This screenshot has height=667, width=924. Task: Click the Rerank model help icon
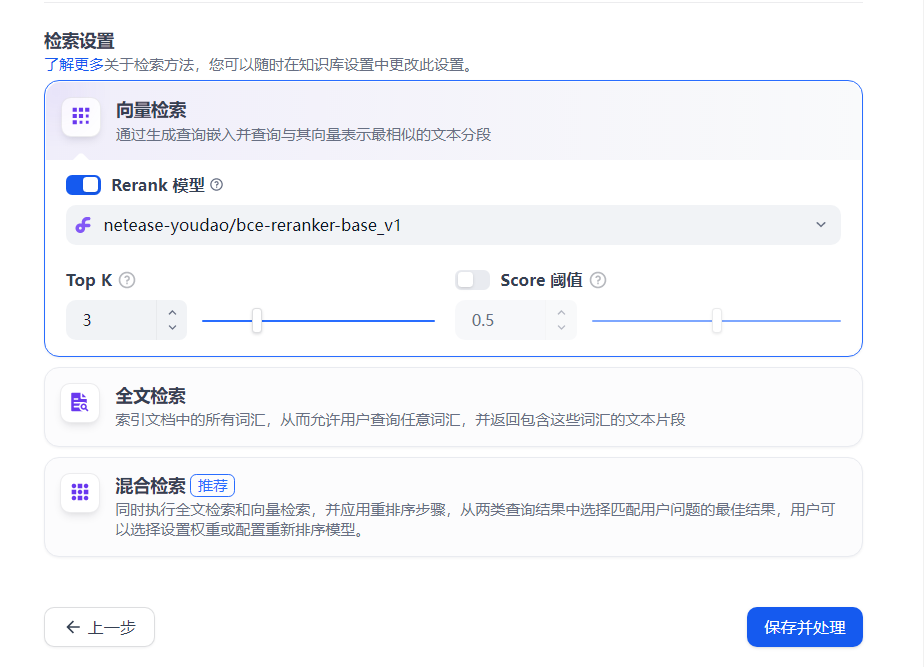(217, 185)
